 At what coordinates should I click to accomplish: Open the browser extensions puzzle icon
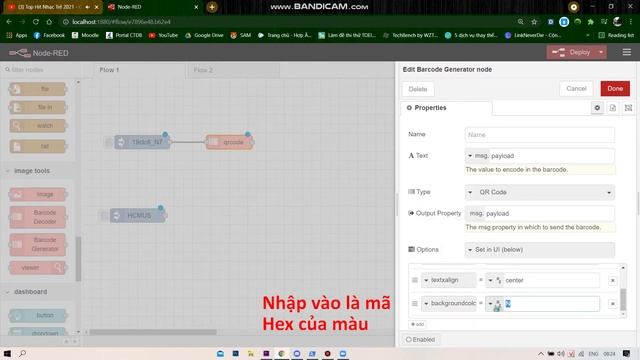[591, 22]
